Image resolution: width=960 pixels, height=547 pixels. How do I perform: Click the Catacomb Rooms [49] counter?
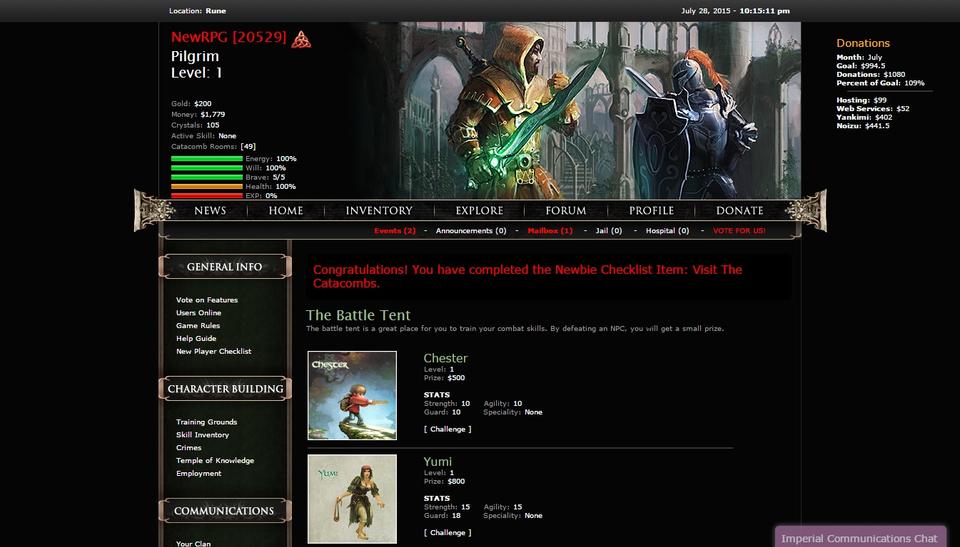pyautogui.click(x=213, y=147)
